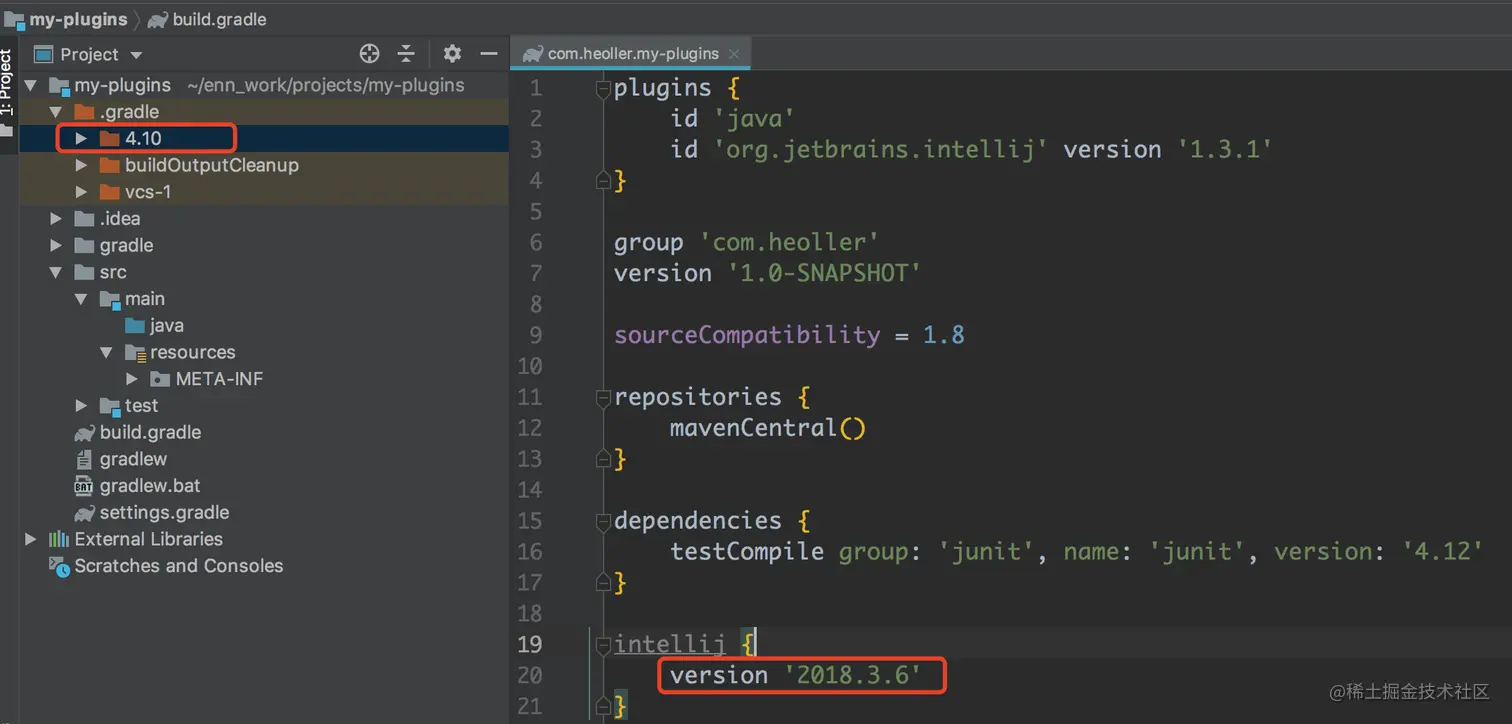Select Scratches and Consoles tree item

click(x=264, y=566)
